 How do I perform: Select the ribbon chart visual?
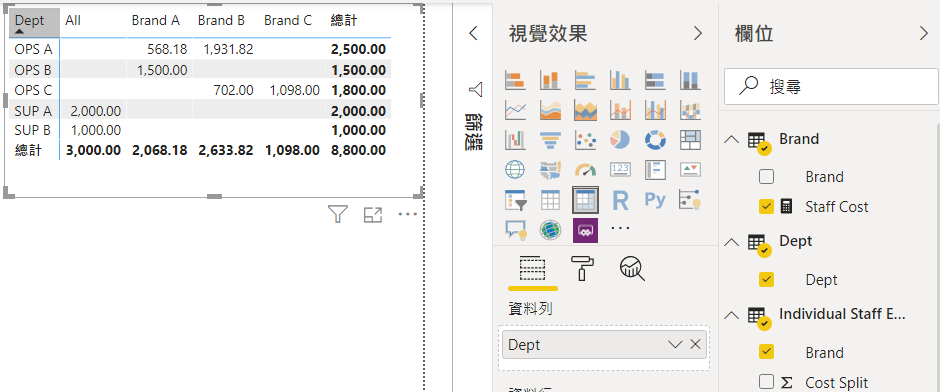tap(690, 110)
